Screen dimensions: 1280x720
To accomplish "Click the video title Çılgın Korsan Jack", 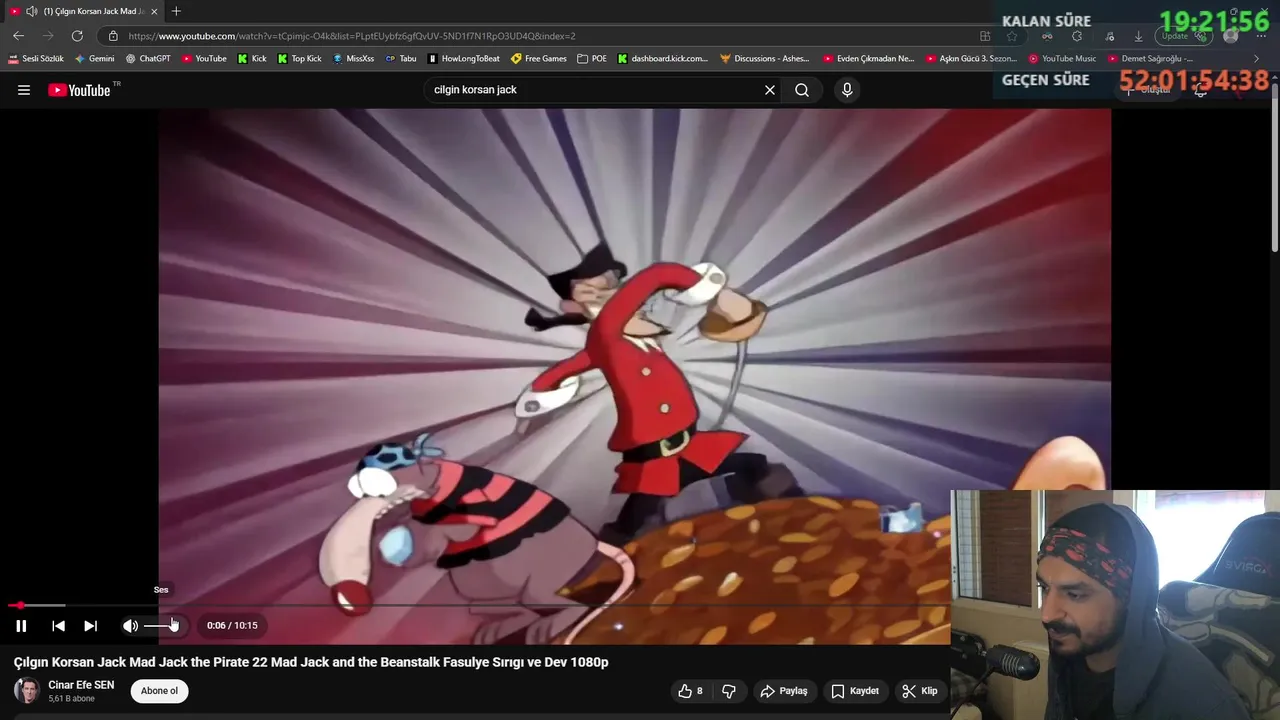I will (311, 662).
